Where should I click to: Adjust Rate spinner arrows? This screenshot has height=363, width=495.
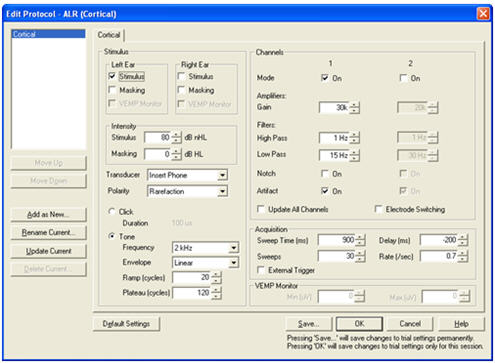[463, 256]
